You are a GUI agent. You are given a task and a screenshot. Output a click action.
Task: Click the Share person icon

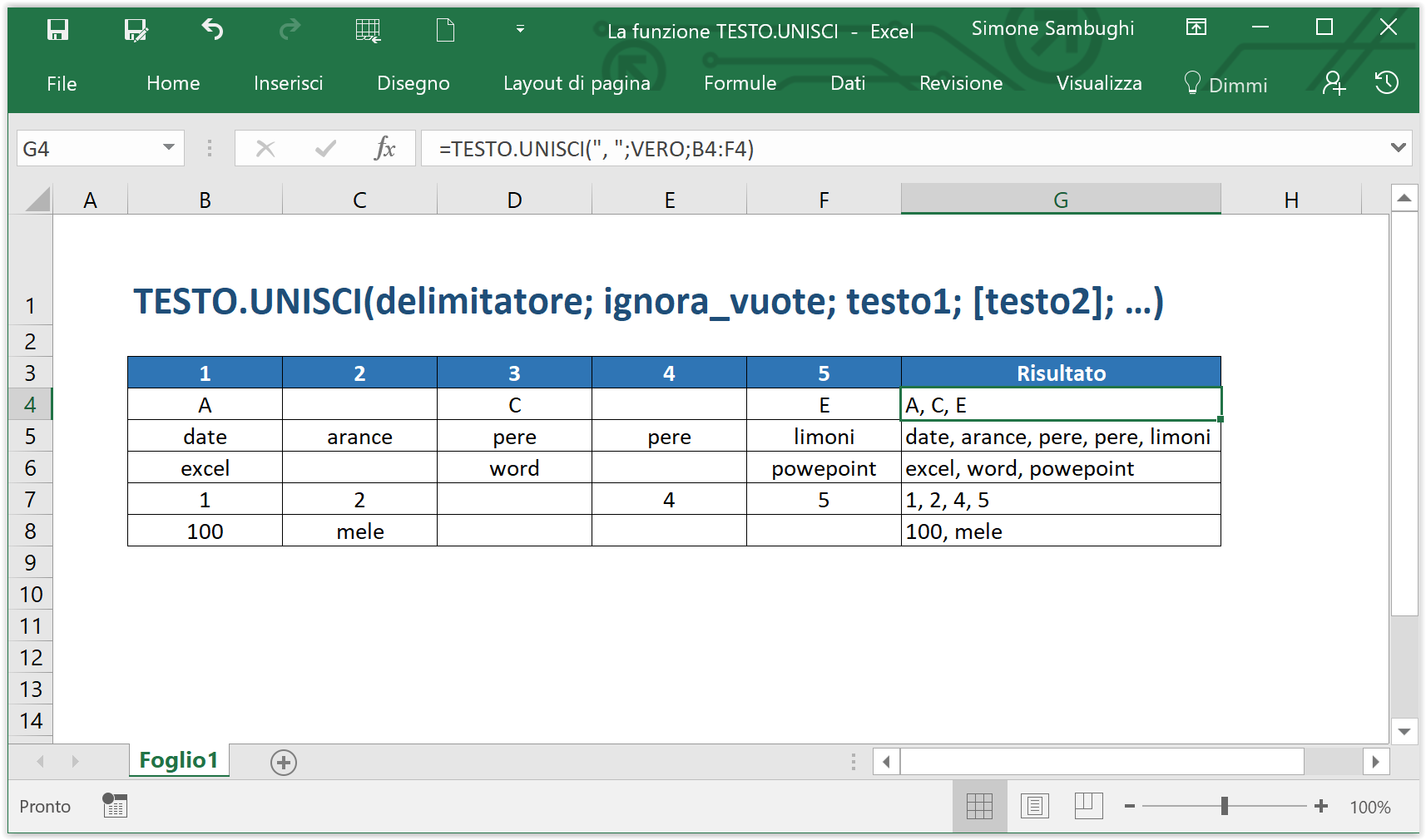pyautogui.click(x=1333, y=83)
